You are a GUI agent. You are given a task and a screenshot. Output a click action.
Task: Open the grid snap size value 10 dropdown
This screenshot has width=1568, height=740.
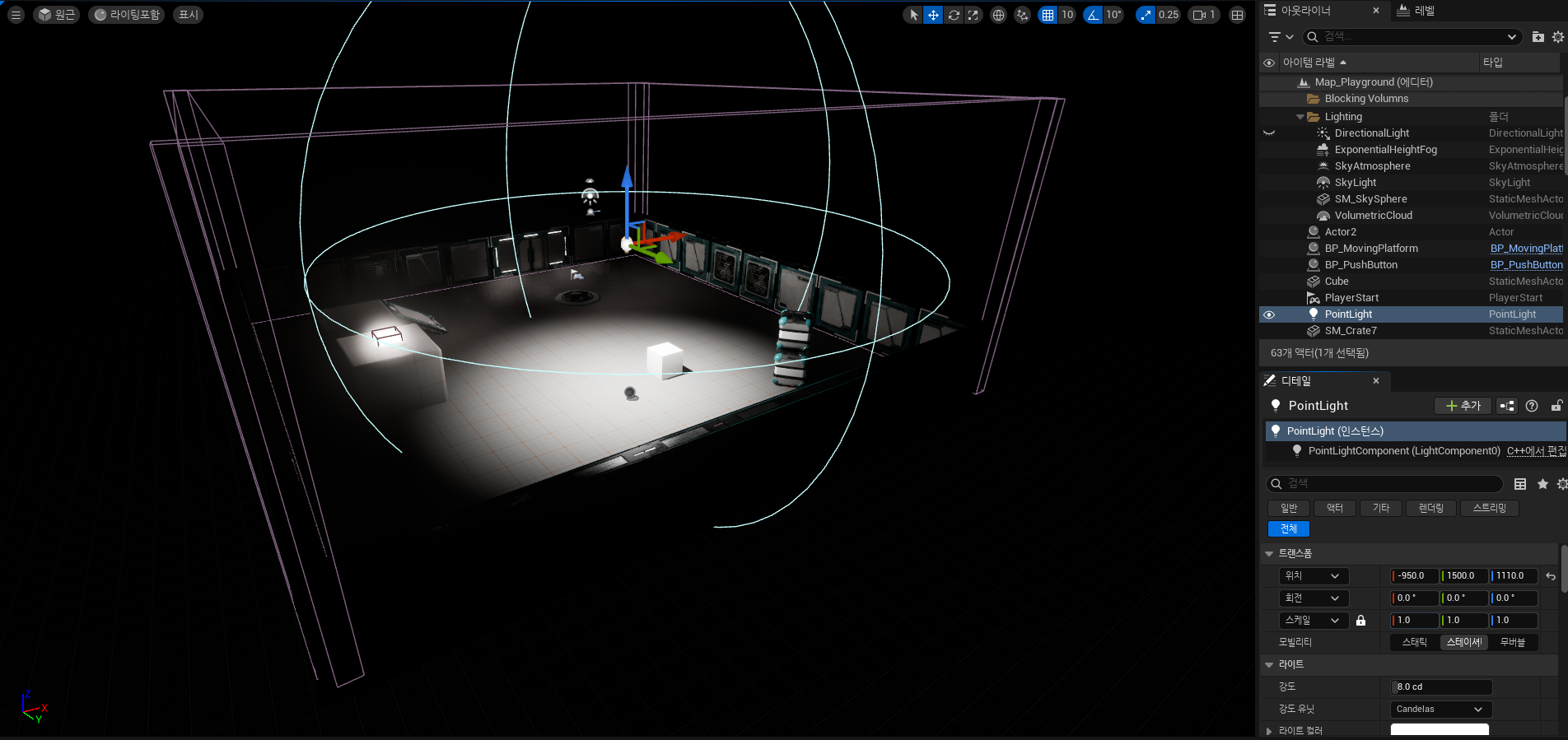point(1067,15)
